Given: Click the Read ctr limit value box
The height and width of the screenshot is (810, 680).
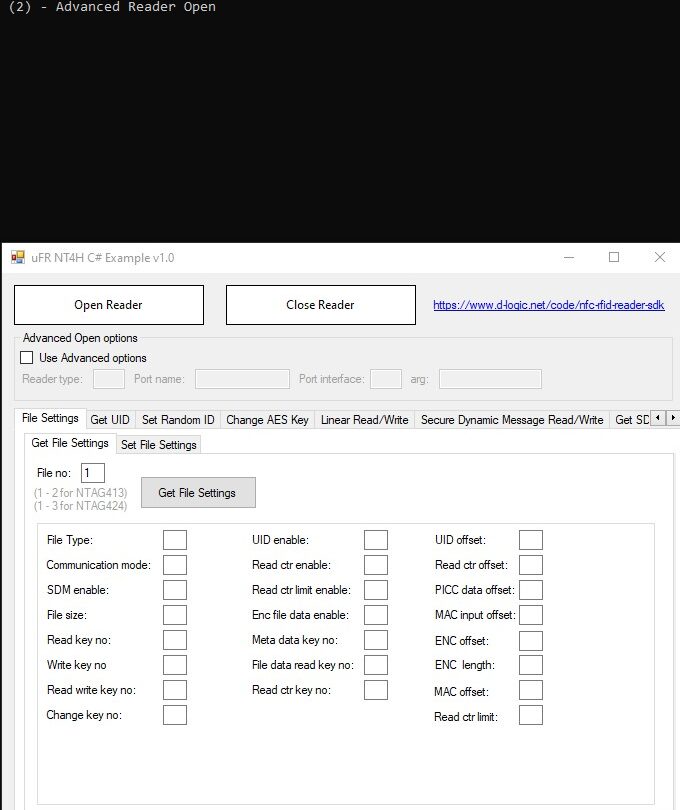Looking at the screenshot, I should 531,716.
